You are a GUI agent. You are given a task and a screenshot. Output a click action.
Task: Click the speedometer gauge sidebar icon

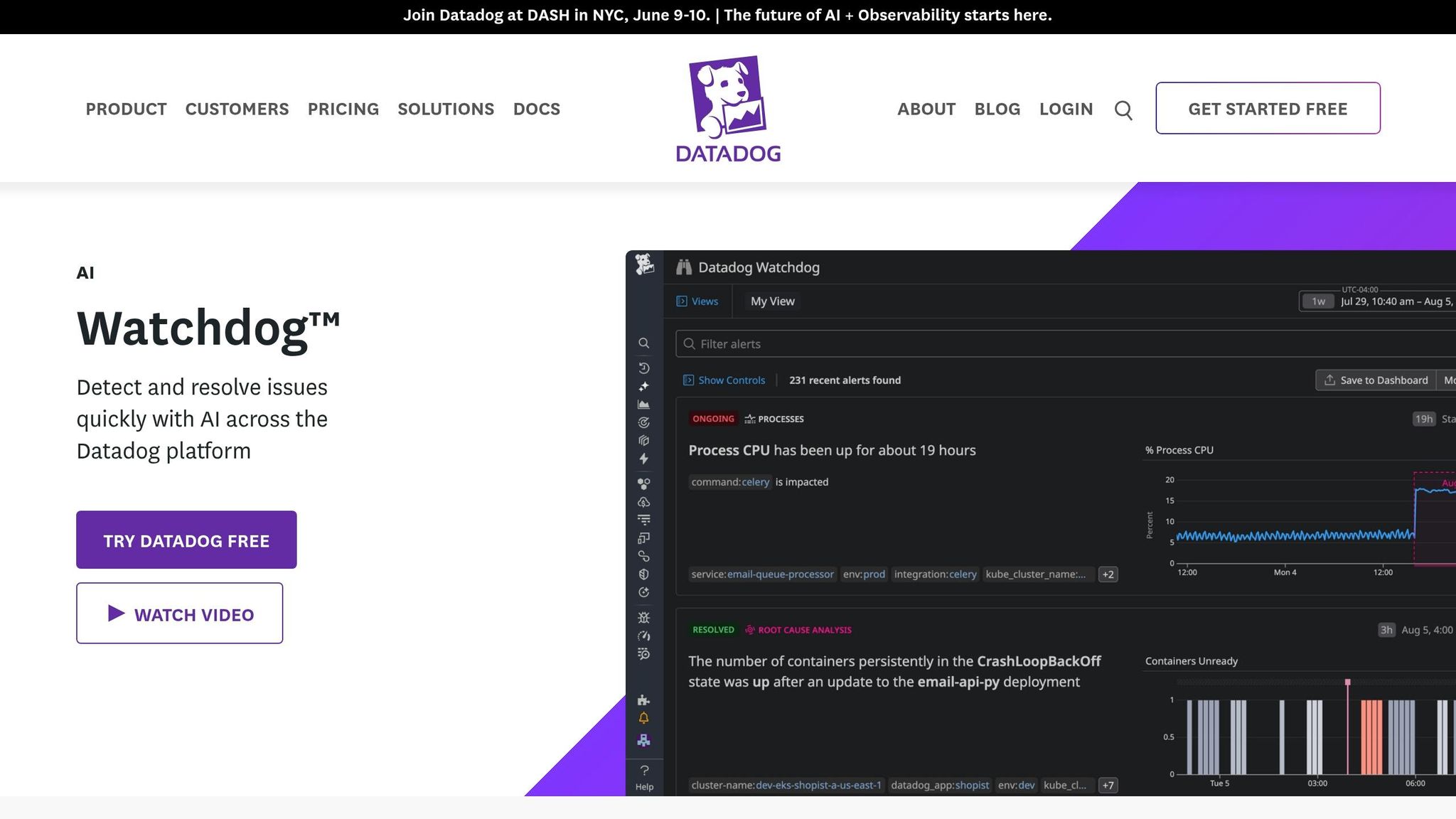(643, 636)
